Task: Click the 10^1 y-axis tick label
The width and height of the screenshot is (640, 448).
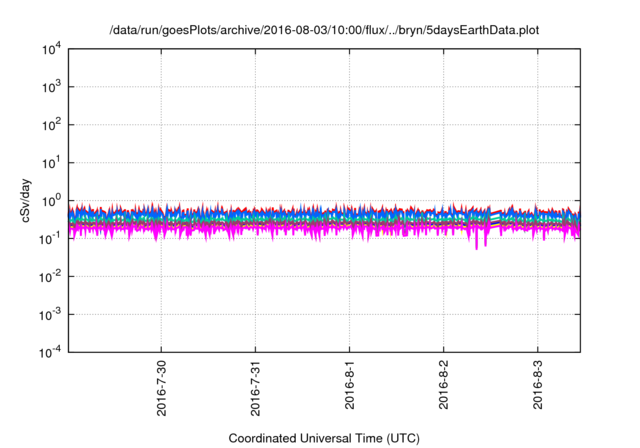Action: (52, 163)
